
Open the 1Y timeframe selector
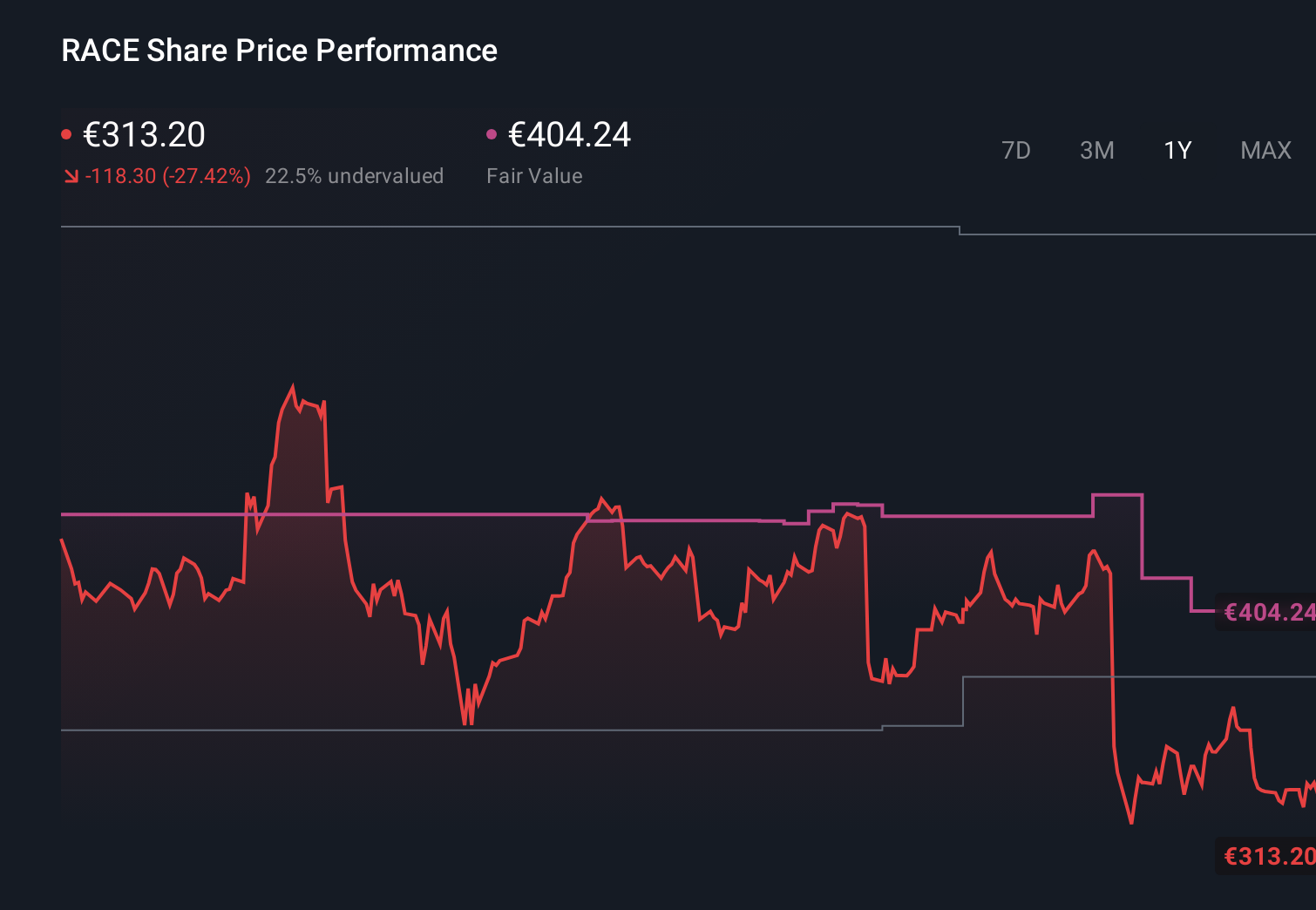point(1177,150)
